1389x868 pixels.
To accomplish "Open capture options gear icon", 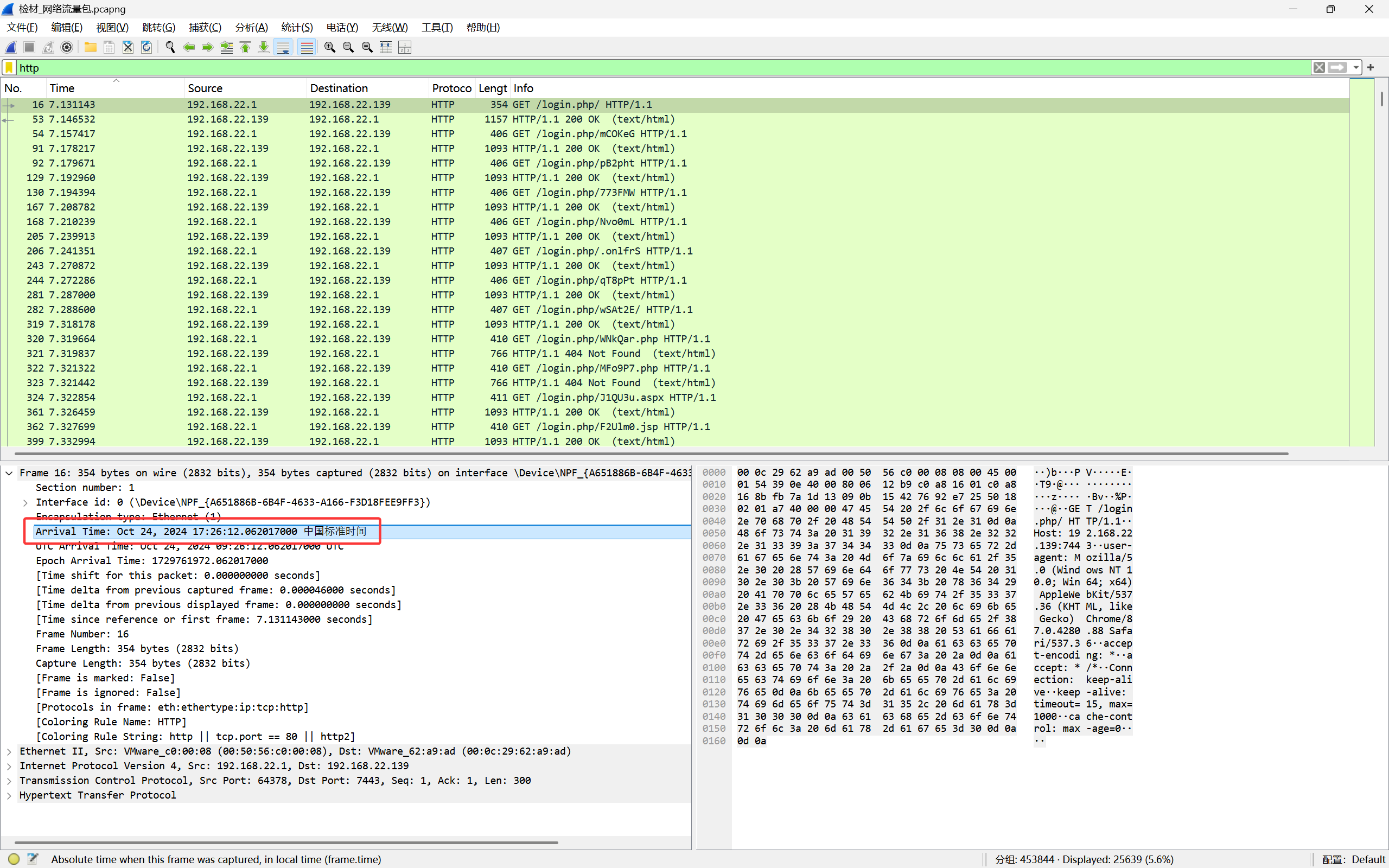I will coord(67,48).
